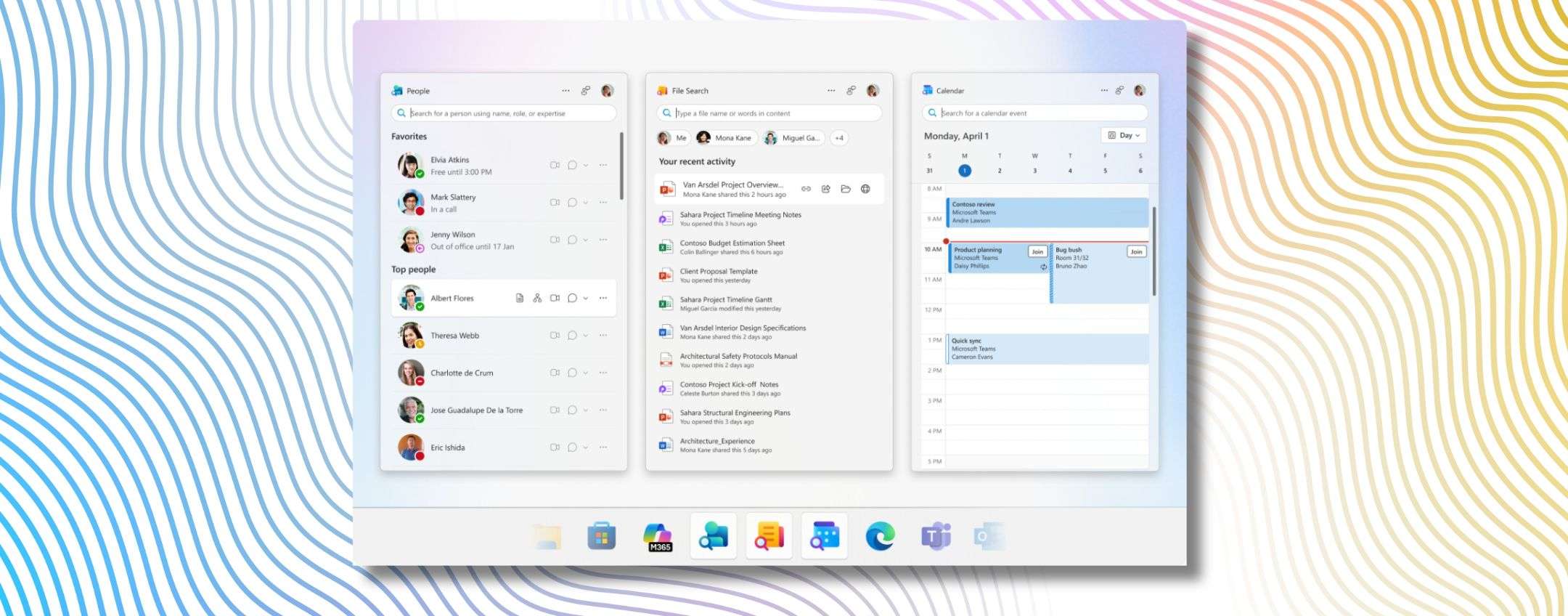The height and width of the screenshot is (616, 1568).
Task: Select Thursday 4 in week strip
Action: pos(1070,171)
